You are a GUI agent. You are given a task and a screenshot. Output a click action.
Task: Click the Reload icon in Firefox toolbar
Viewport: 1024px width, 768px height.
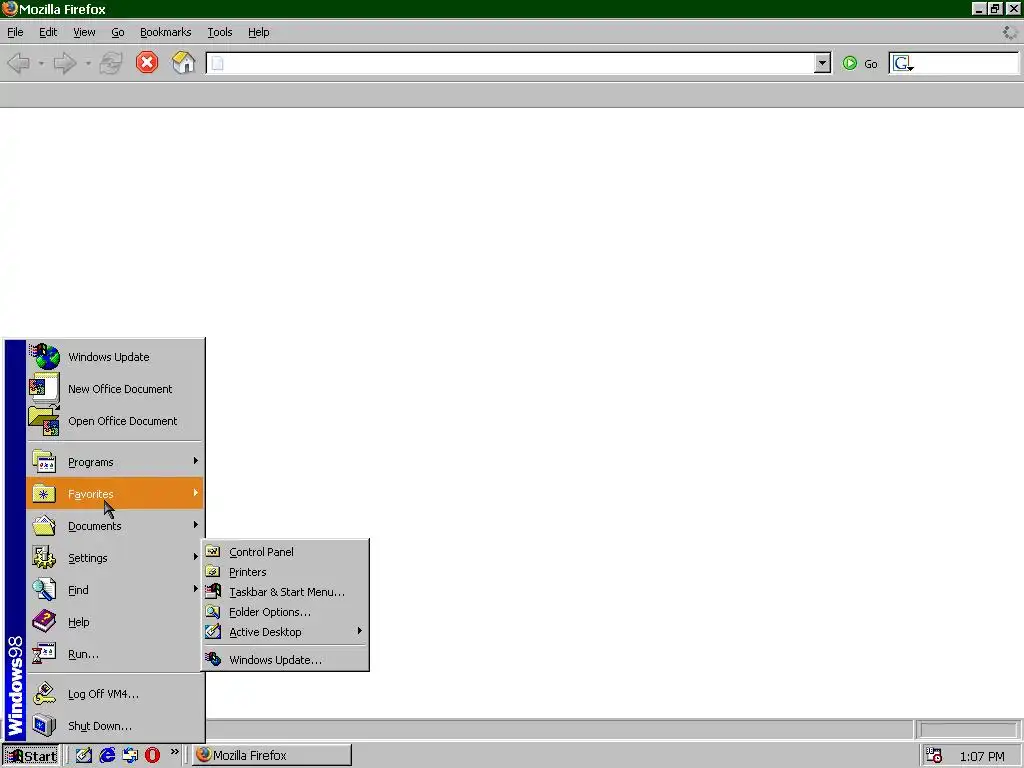[x=110, y=63]
